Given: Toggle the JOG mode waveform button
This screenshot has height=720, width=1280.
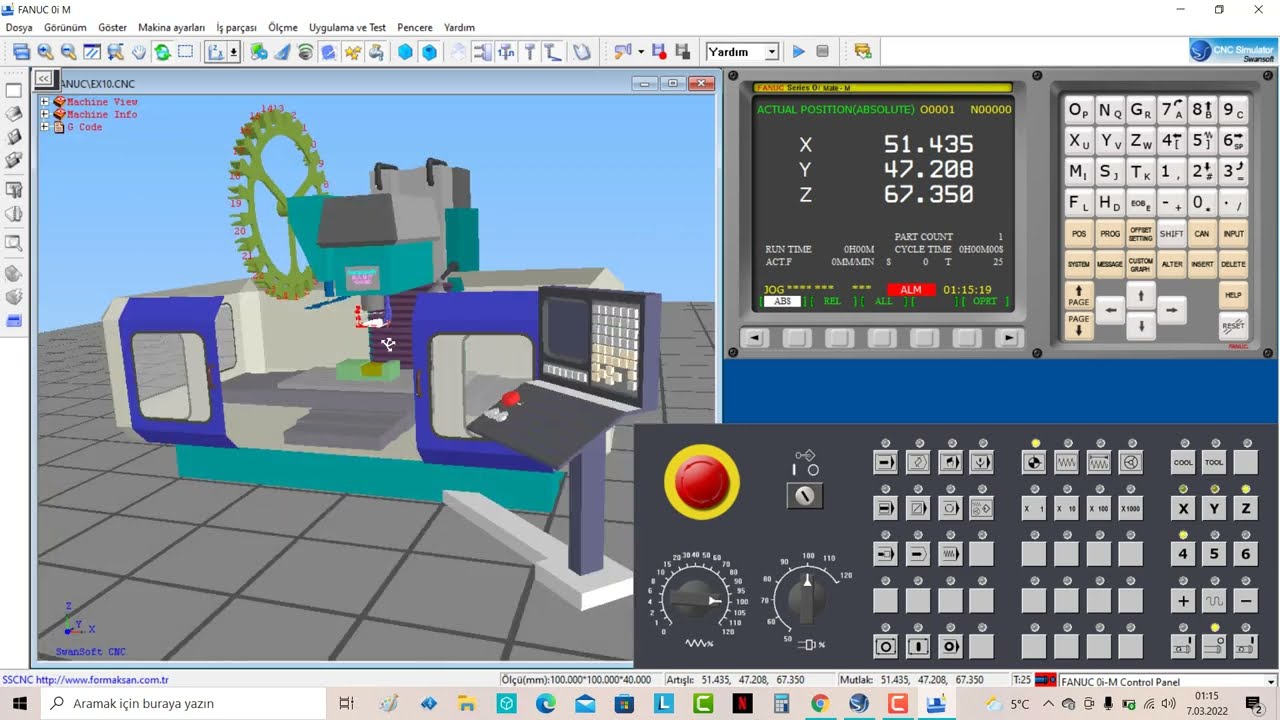Looking at the screenshot, I should (x=1066, y=463).
